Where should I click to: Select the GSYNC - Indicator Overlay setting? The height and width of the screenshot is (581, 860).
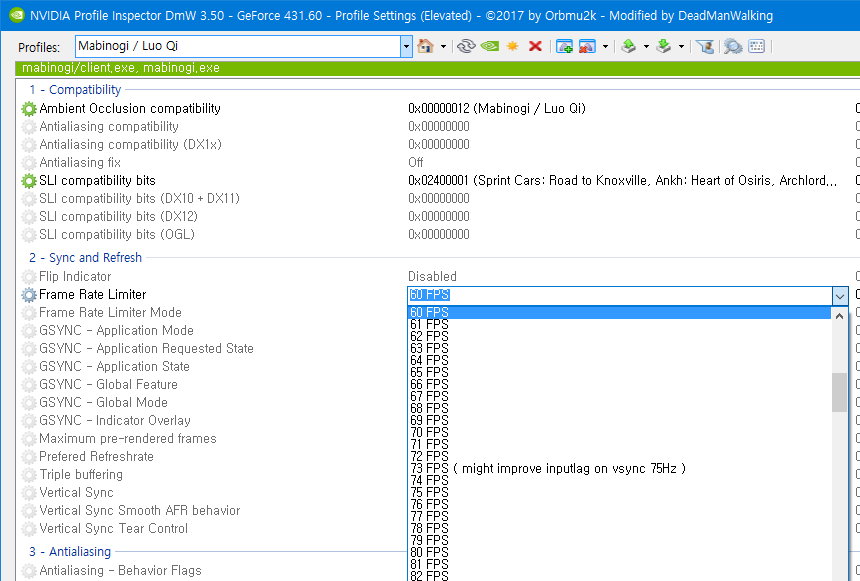tap(115, 421)
